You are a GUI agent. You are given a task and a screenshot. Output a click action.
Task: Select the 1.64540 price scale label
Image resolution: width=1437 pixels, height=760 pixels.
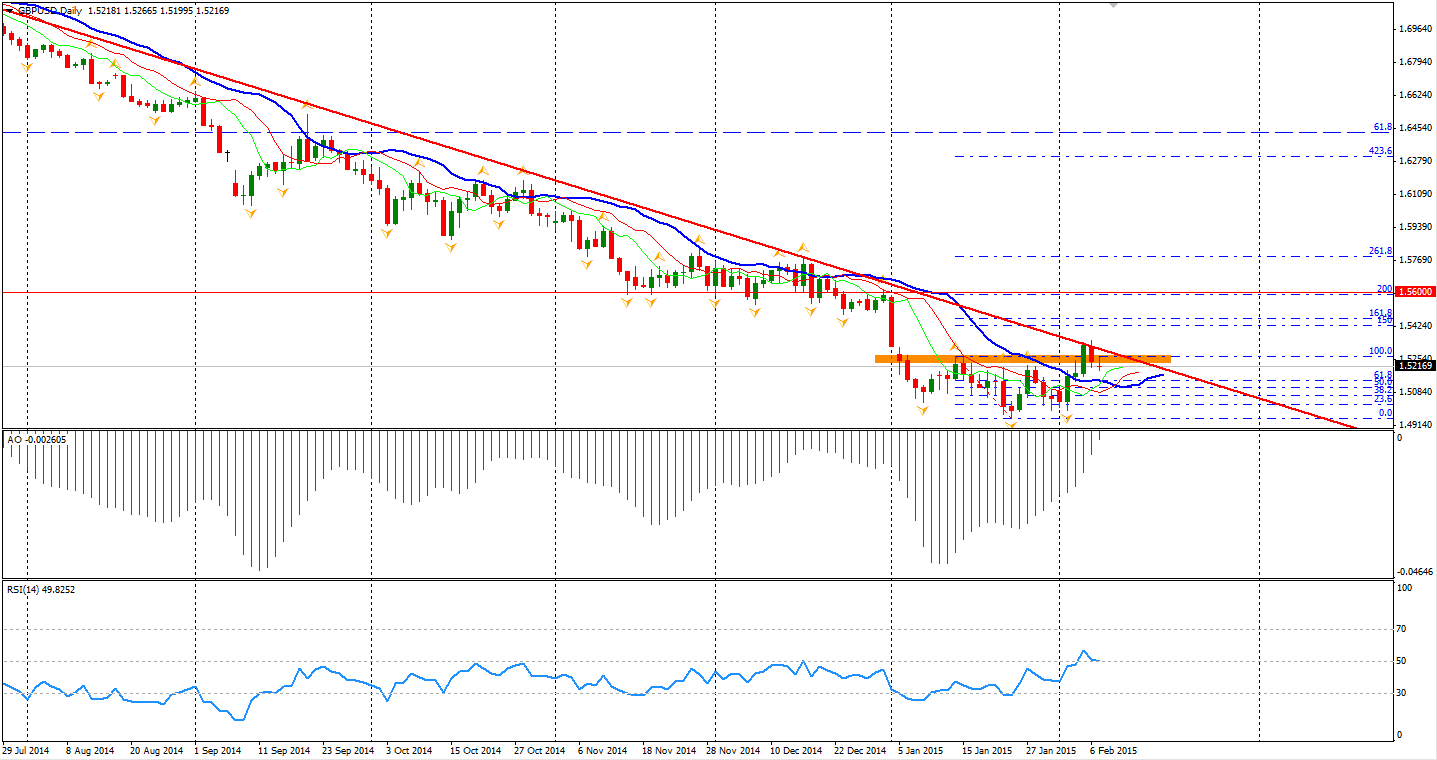[1414, 128]
